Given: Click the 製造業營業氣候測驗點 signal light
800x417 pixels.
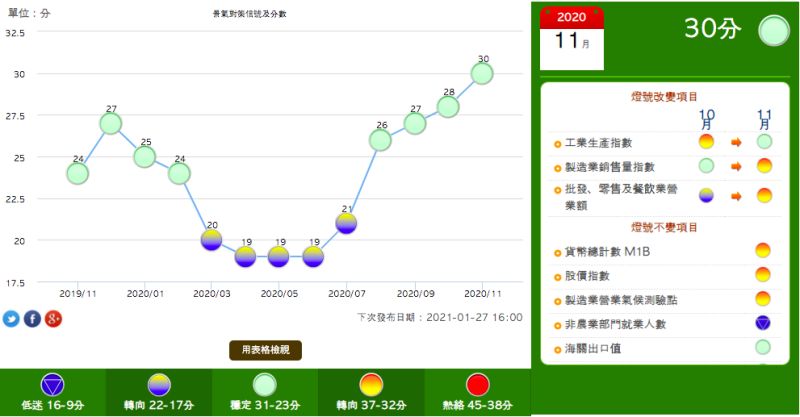Looking at the screenshot, I should 763,299.
